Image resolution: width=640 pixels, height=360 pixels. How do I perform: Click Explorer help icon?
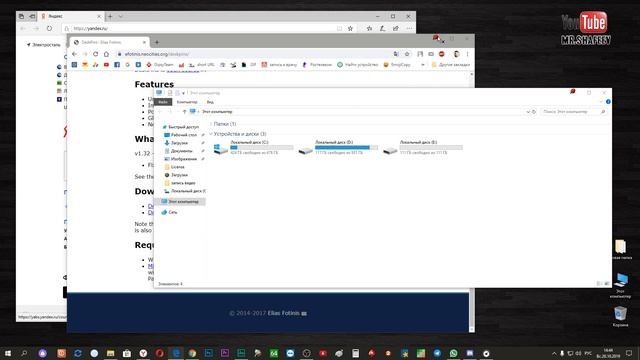tap(608, 102)
